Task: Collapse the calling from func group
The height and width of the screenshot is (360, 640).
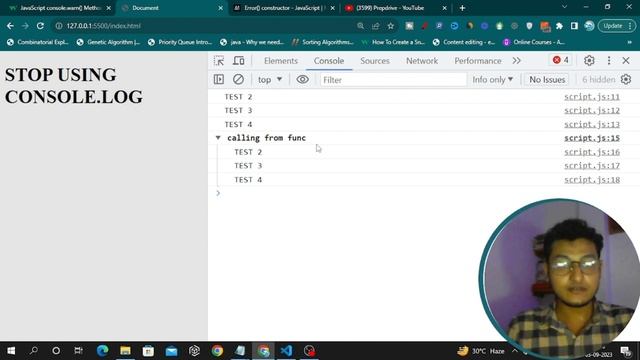Action: tap(218, 138)
